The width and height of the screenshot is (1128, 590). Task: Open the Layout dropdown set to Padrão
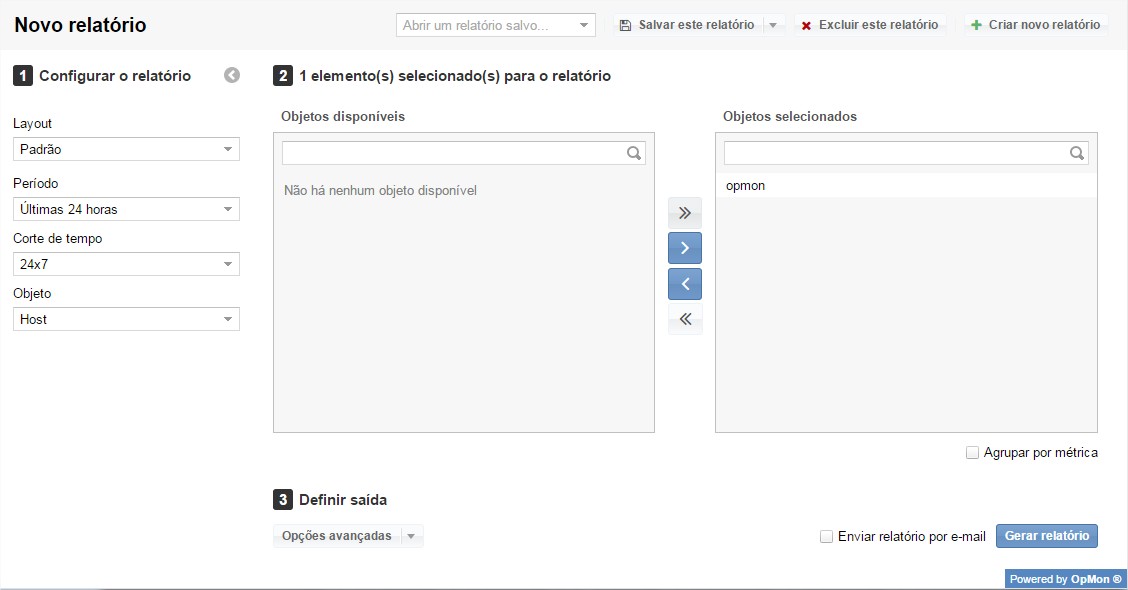click(126, 150)
